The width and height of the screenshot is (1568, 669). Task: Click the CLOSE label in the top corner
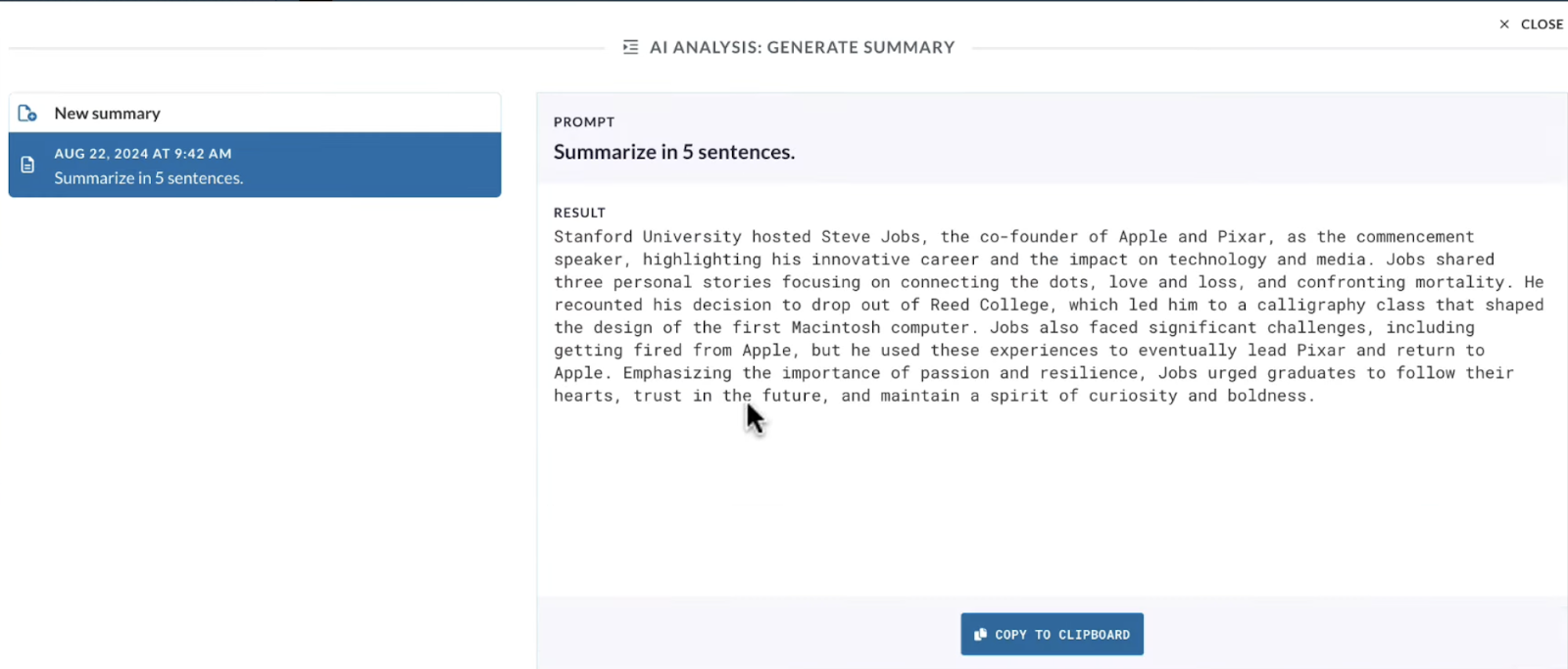click(x=1543, y=24)
